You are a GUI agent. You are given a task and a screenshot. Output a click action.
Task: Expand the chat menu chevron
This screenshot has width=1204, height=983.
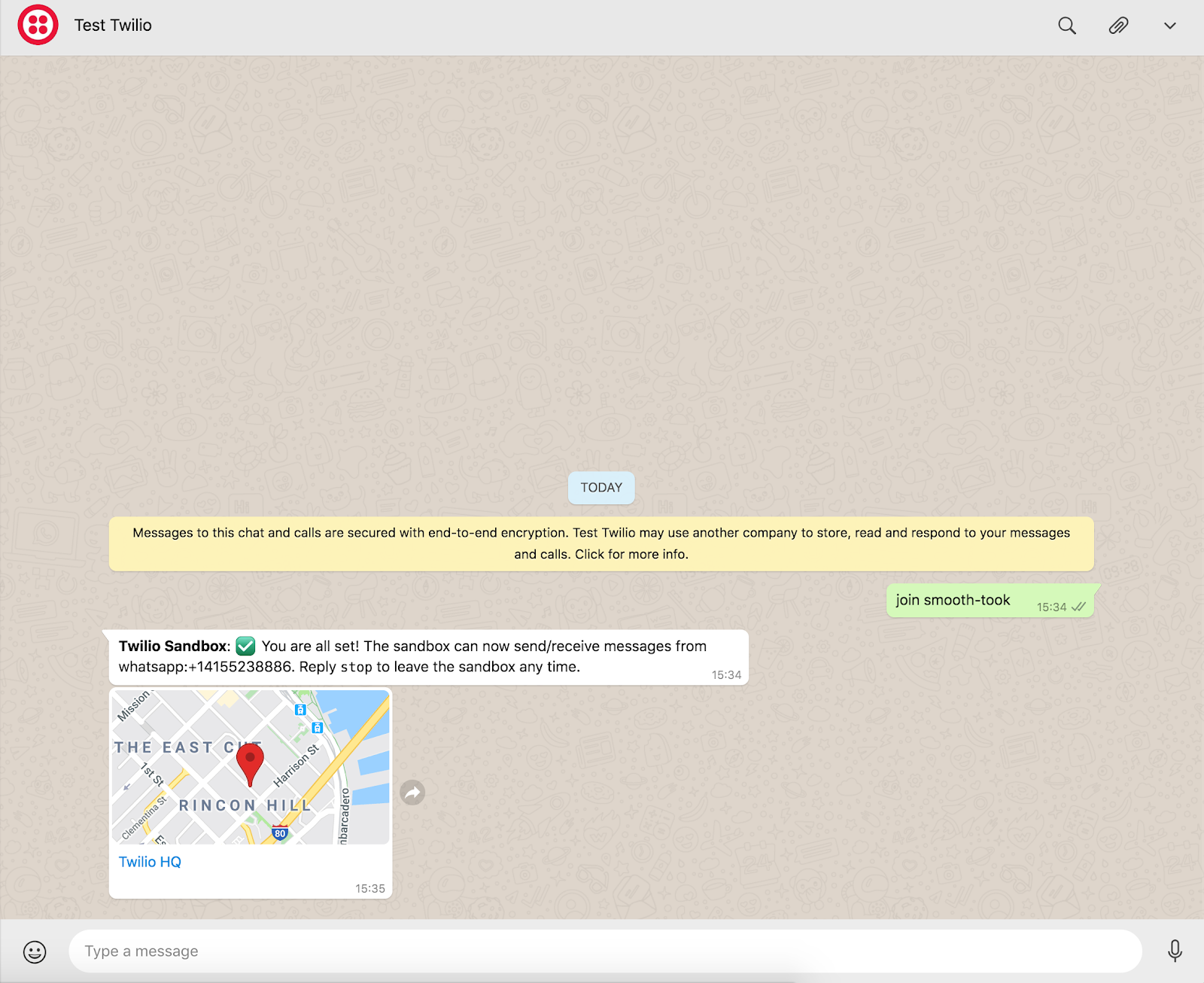1169,26
